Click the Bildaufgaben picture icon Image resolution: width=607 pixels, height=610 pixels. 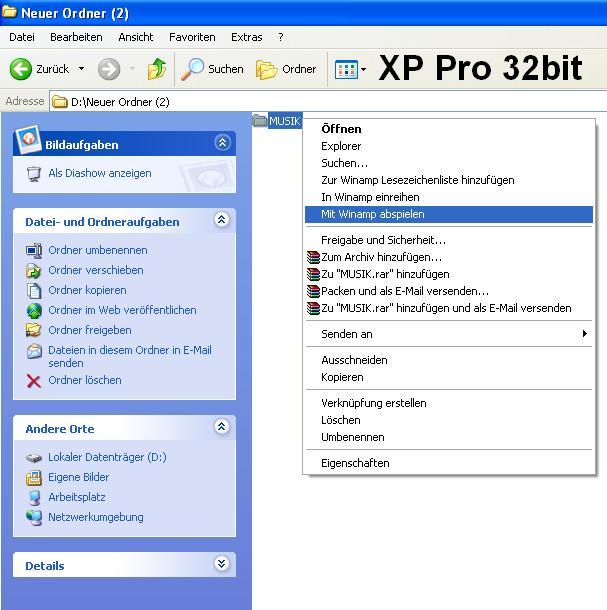pos(28,139)
